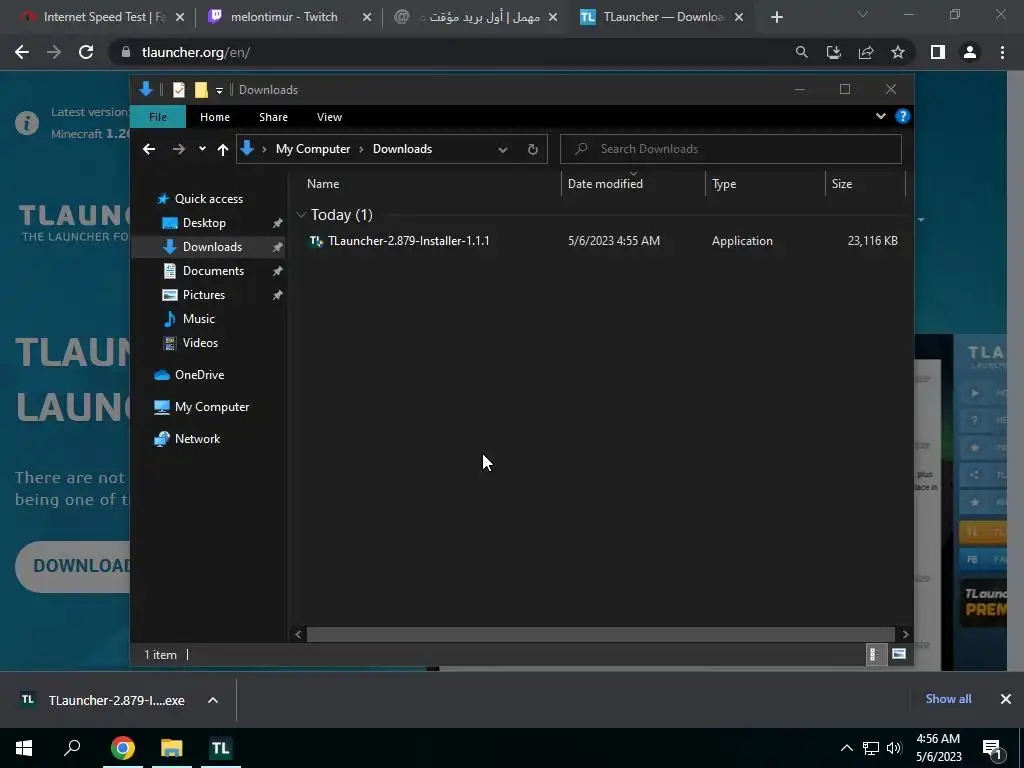Screen dimensions: 1024x768
Task: Switch to the Home ribbon tab
Action: click(215, 117)
